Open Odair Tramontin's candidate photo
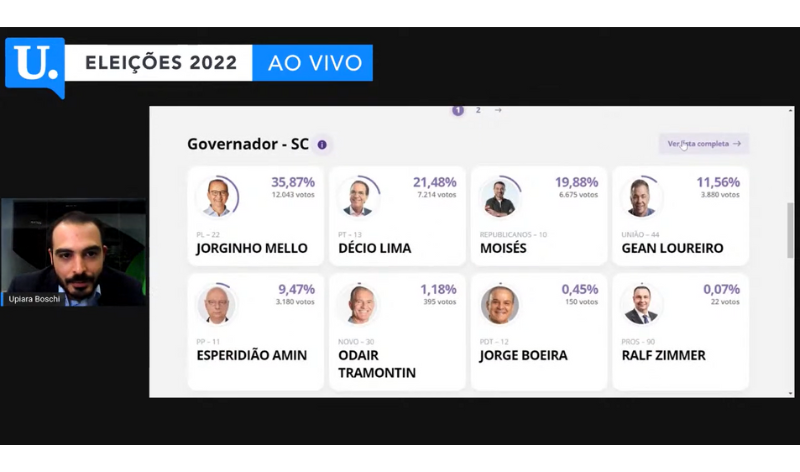Image resolution: width=800 pixels, height=472 pixels. coord(357,305)
